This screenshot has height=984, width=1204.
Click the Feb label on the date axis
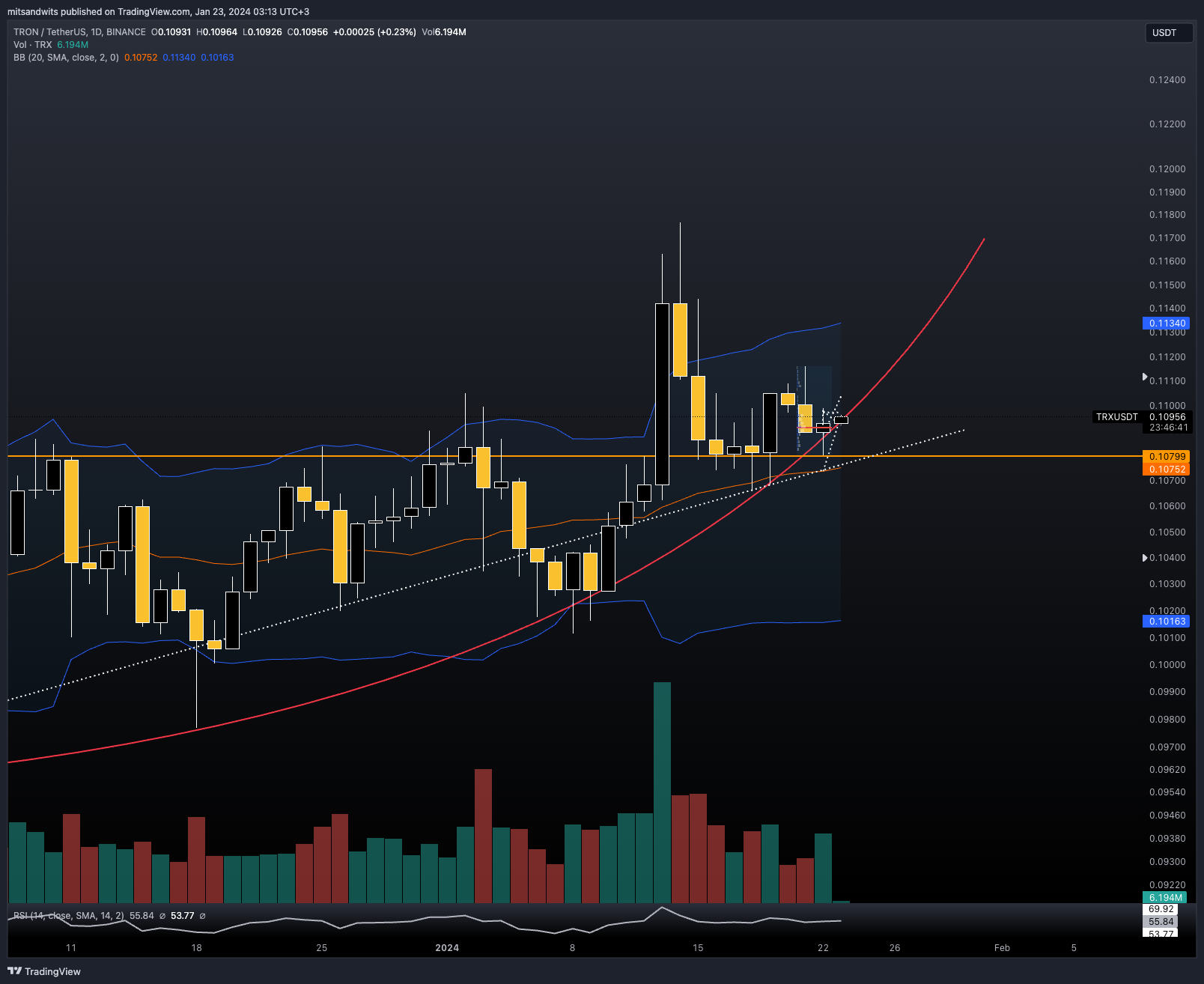pos(1002,948)
